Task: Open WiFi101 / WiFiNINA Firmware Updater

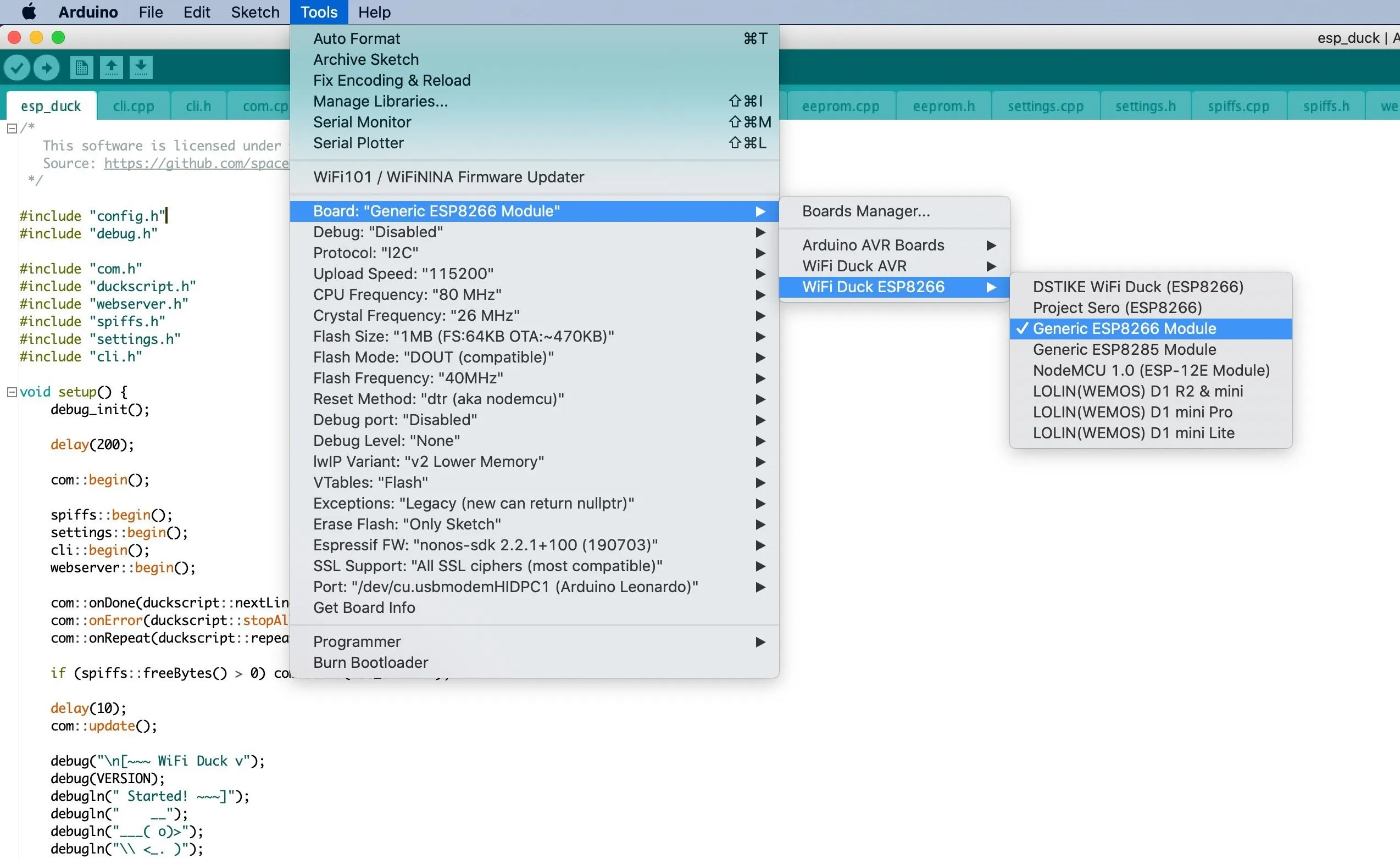Action: [534, 177]
